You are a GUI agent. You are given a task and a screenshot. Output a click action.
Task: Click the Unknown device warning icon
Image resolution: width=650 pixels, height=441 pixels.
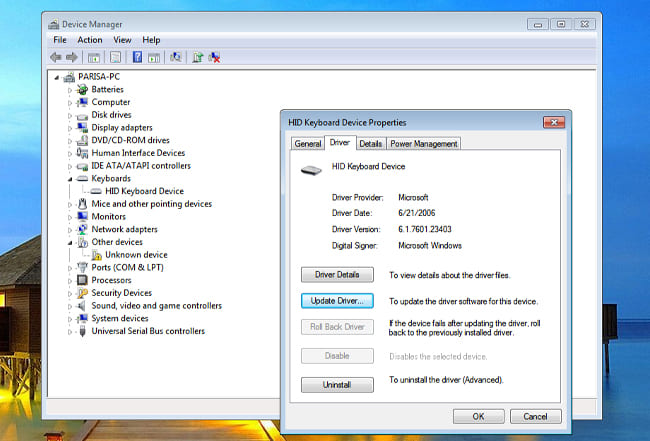[x=97, y=255]
